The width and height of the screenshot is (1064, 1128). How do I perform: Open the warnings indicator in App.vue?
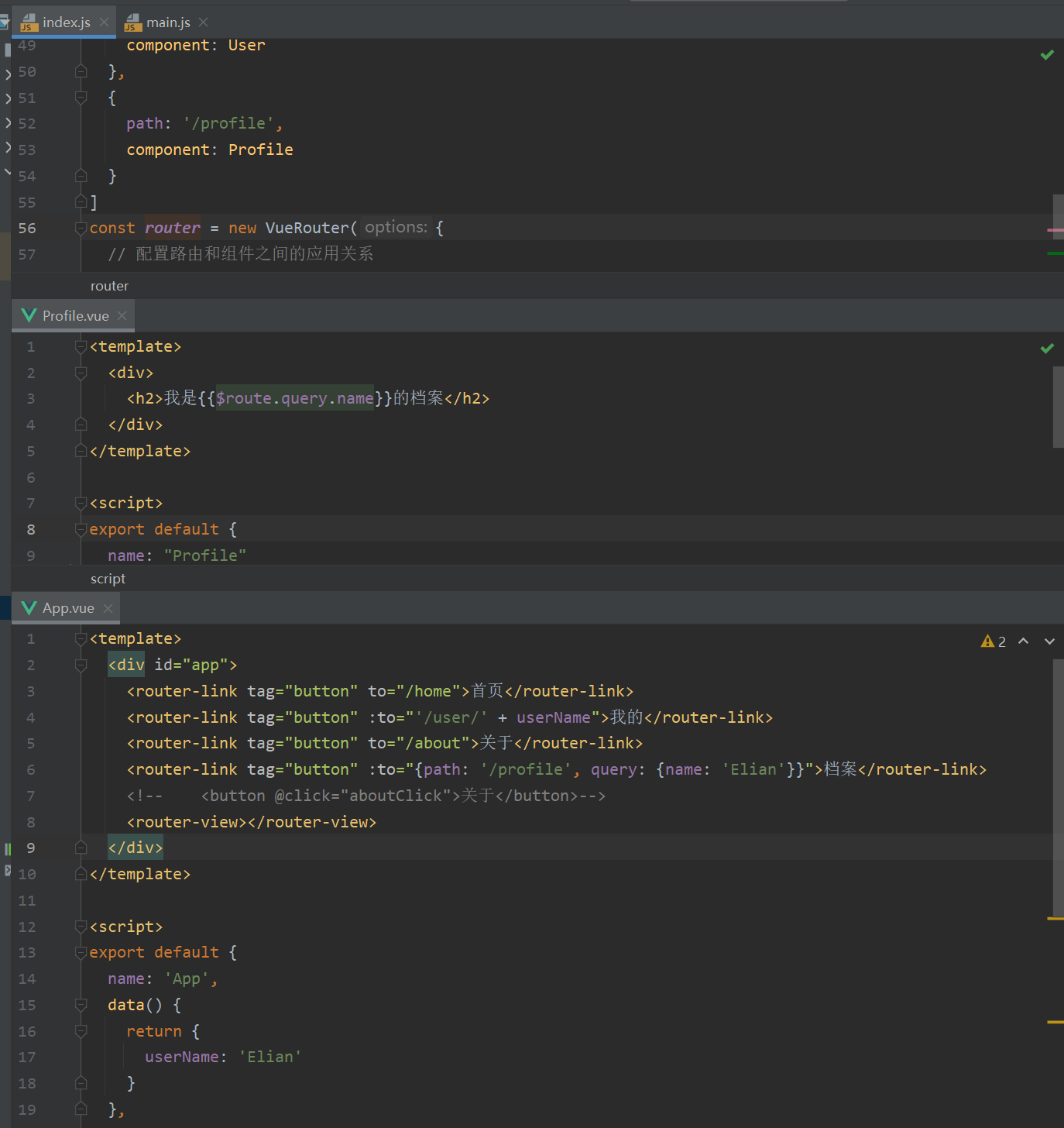tap(993, 641)
